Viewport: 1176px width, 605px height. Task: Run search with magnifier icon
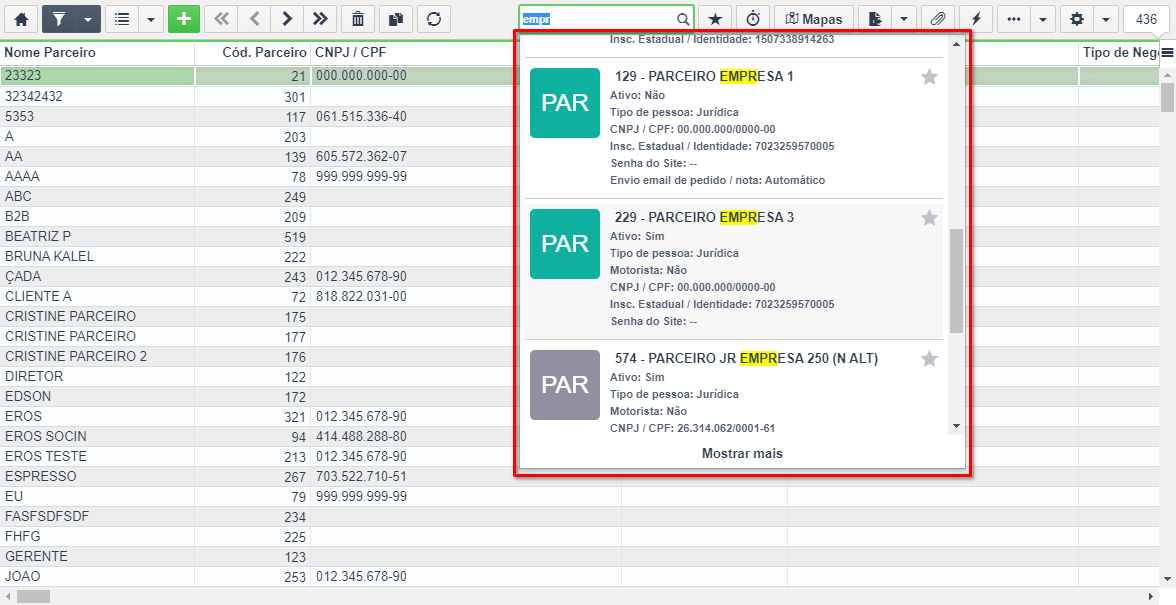682,19
